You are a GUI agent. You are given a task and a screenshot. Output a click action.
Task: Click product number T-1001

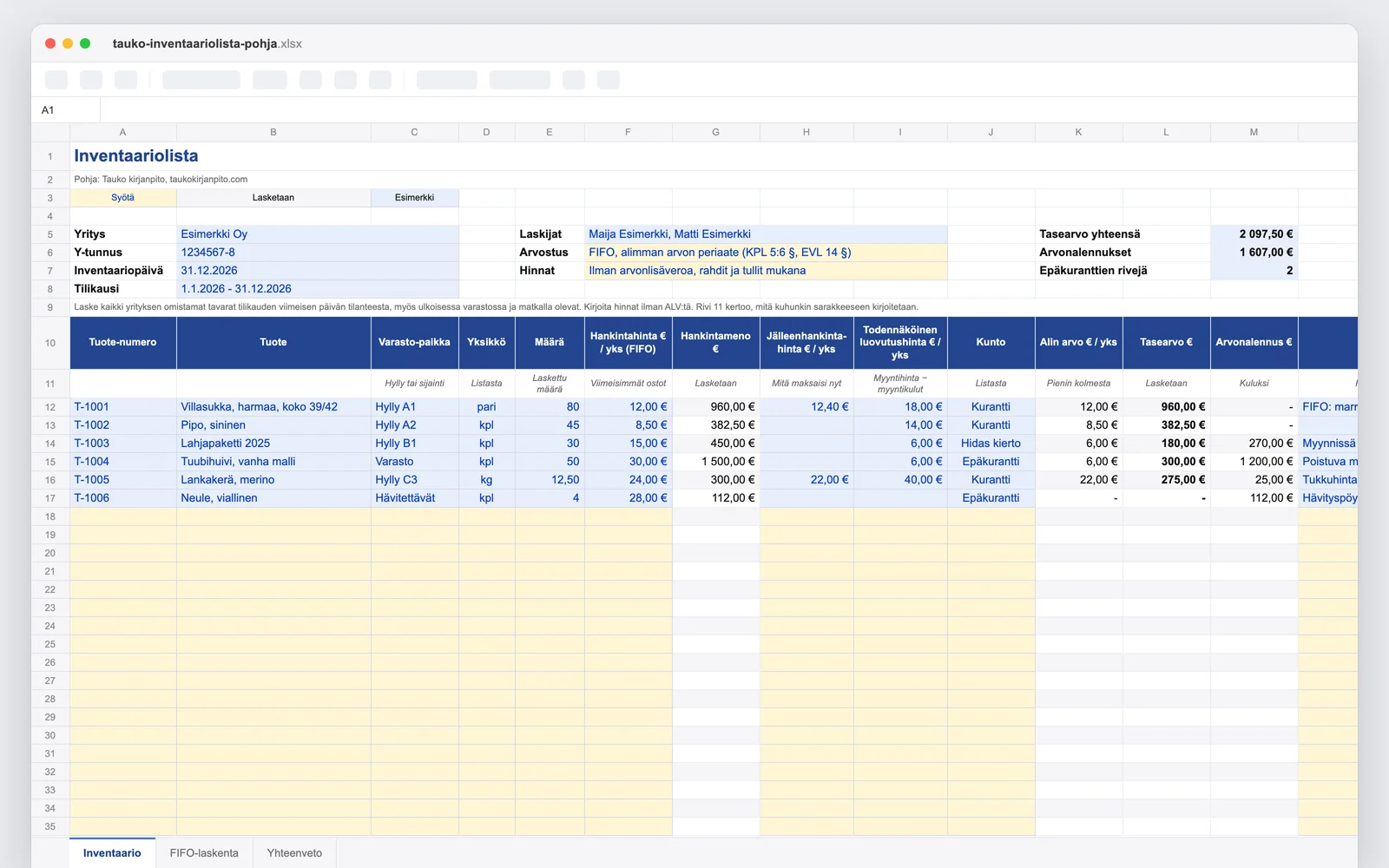click(x=123, y=407)
